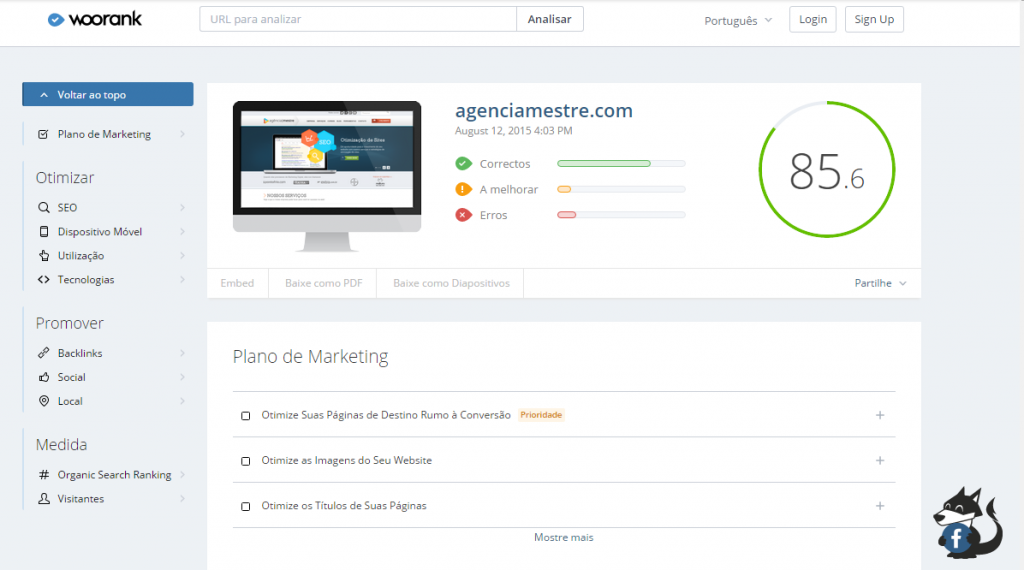Click the Utilização hand pointer icon

pyautogui.click(x=43, y=256)
